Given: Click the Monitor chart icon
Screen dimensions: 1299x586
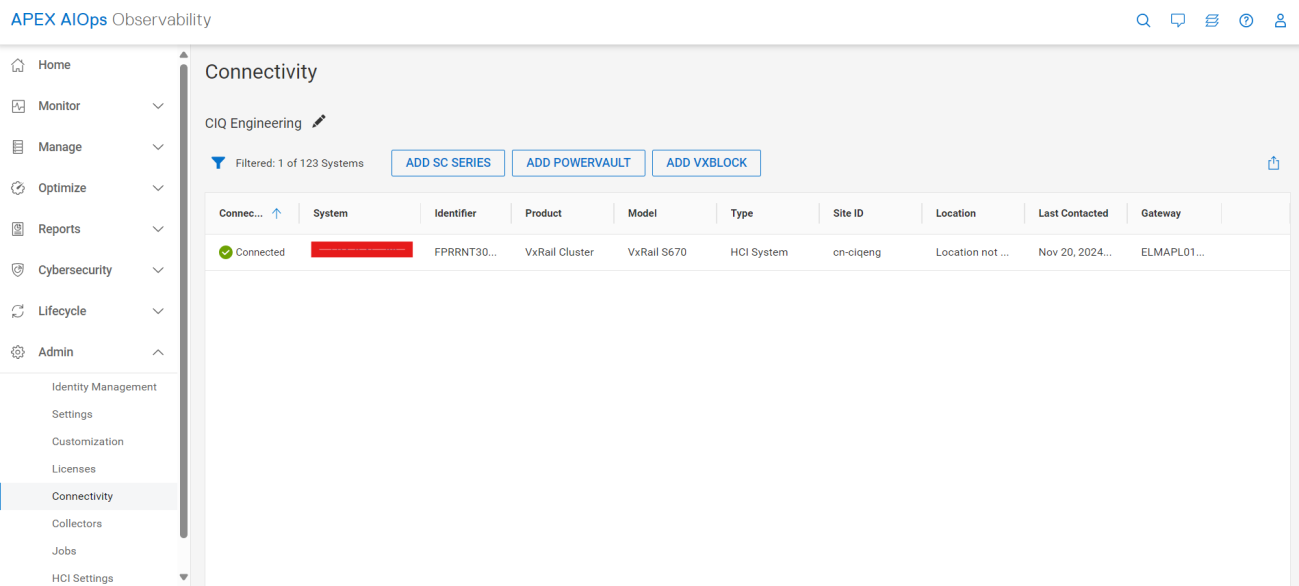Looking at the screenshot, I should pyautogui.click(x=17, y=106).
